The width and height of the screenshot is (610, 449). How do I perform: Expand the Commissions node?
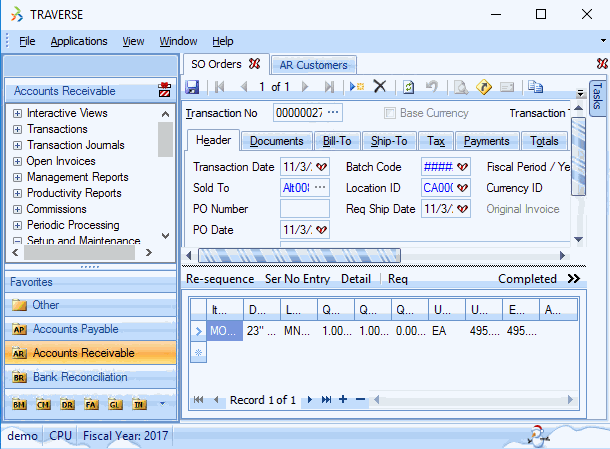17,209
